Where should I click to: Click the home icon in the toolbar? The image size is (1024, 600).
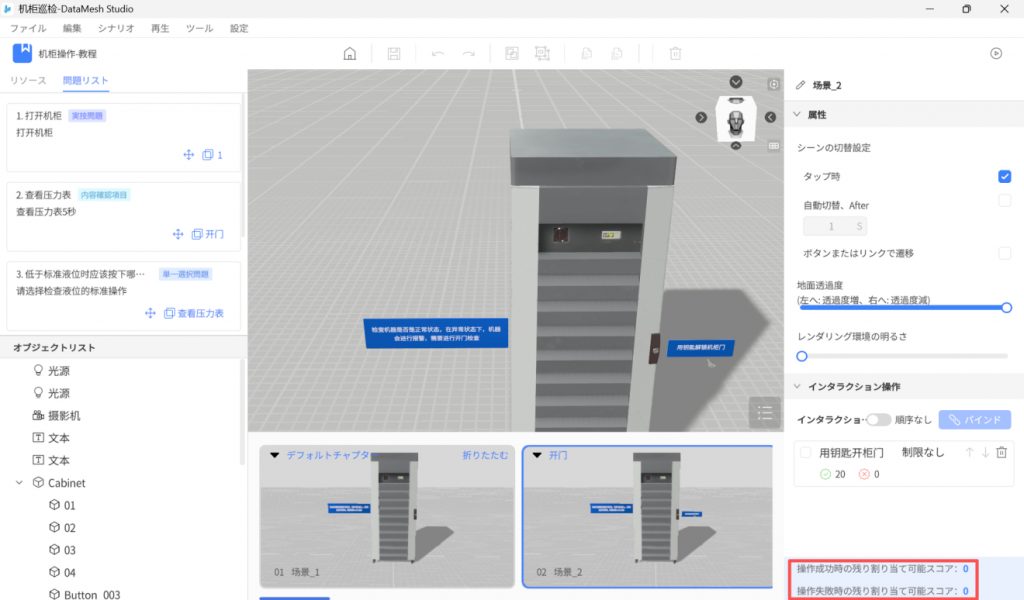tap(349, 54)
